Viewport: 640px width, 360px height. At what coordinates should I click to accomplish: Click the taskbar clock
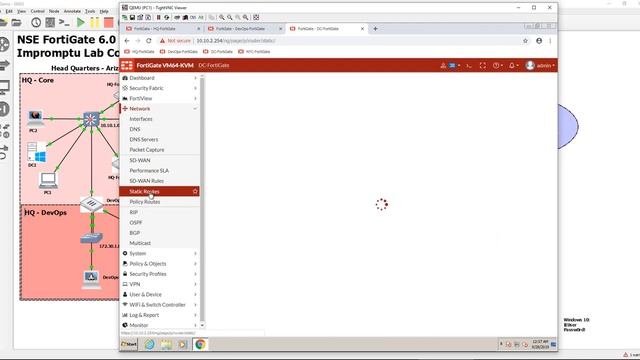[540, 344]
